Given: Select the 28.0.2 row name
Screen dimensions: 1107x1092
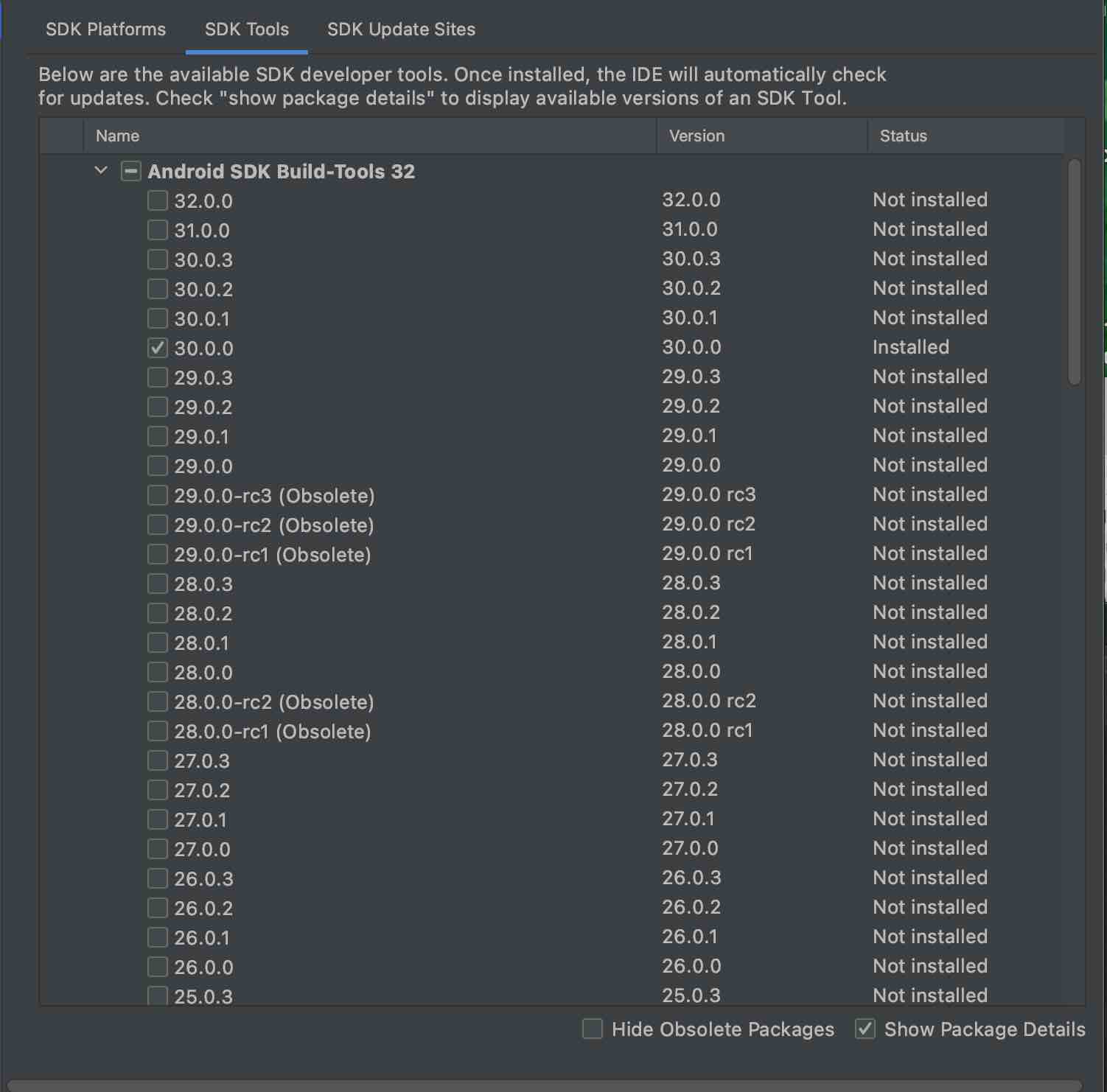Looking at the screenshot, I should tap(203, 614).
